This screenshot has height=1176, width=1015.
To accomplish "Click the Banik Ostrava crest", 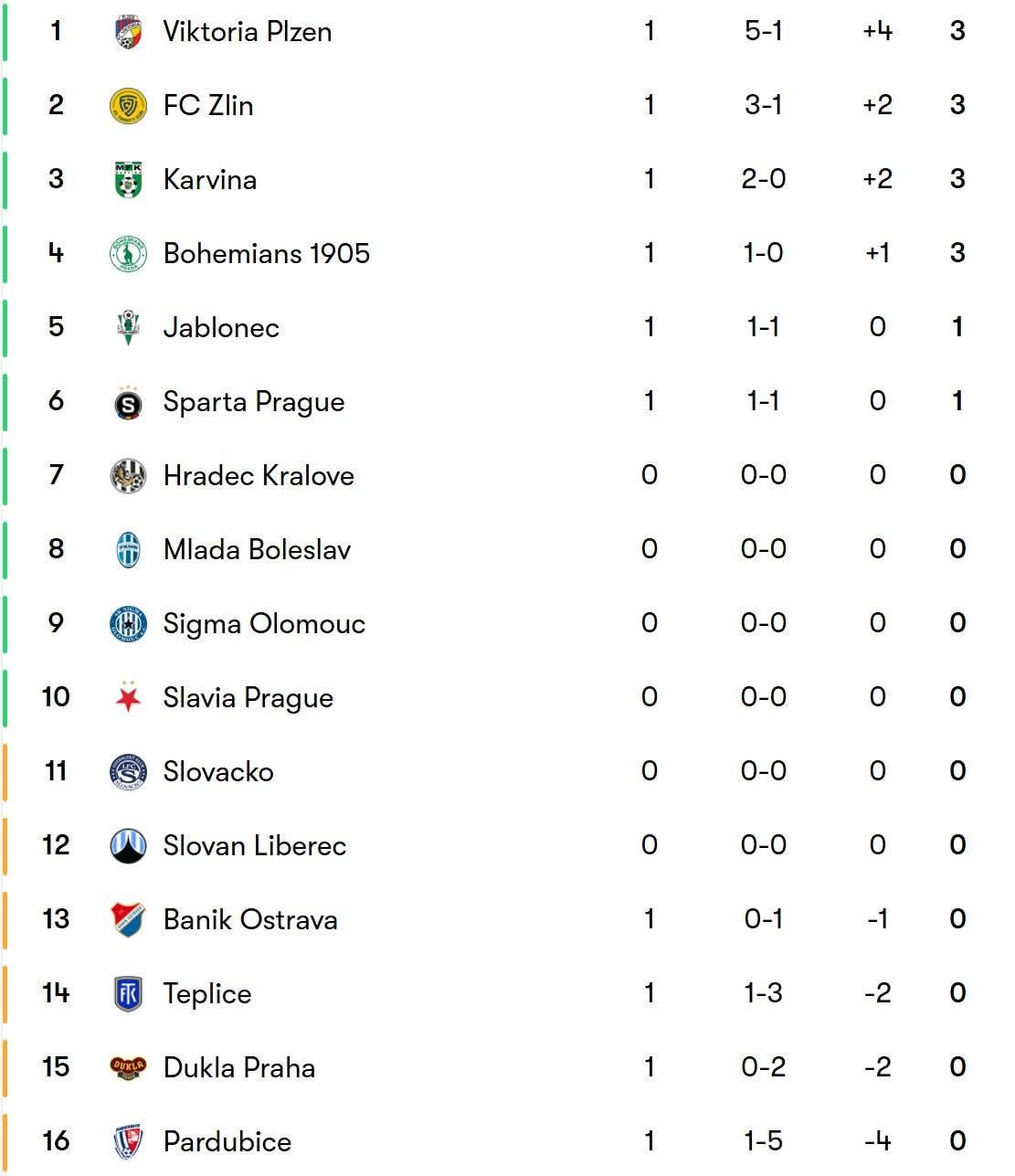I will (128, 919).
